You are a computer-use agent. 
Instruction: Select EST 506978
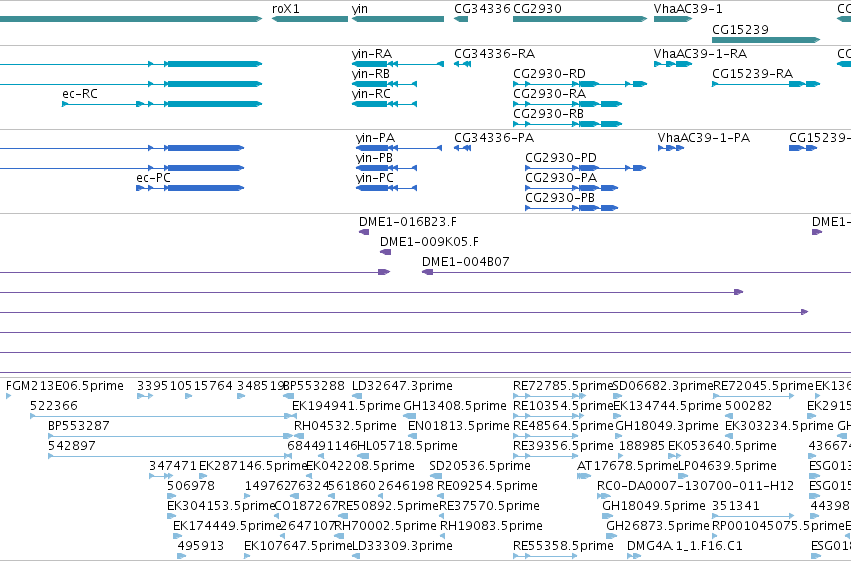tap(172, 496)
